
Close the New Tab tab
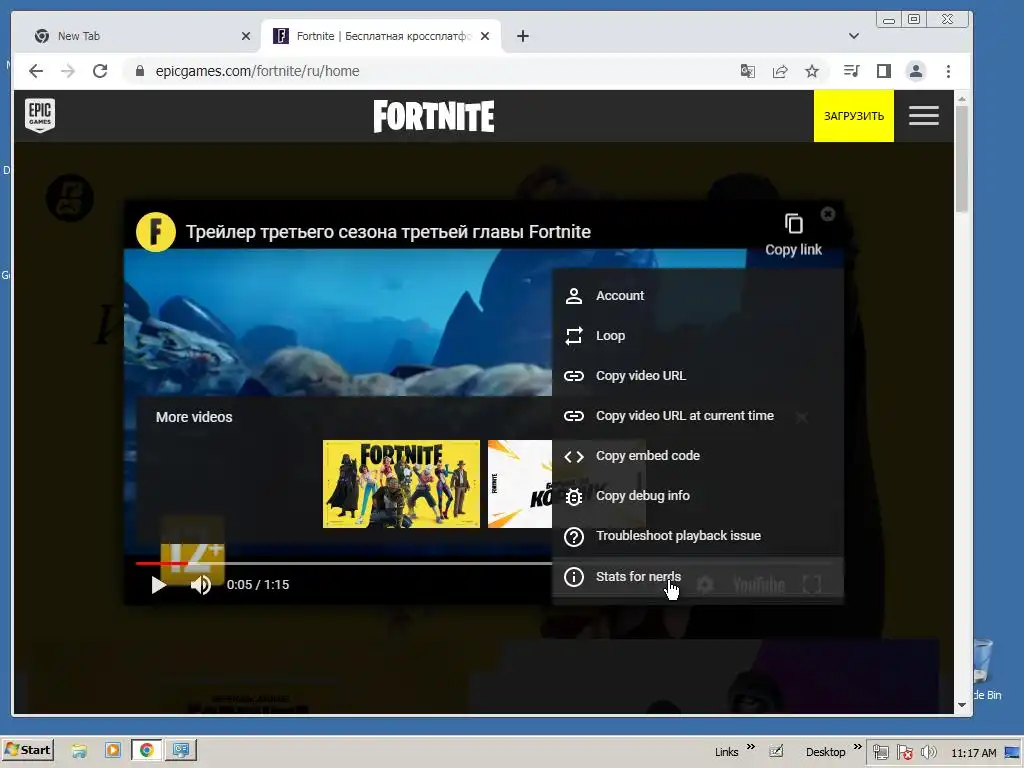pyautogui.click(x=246, y=36)
